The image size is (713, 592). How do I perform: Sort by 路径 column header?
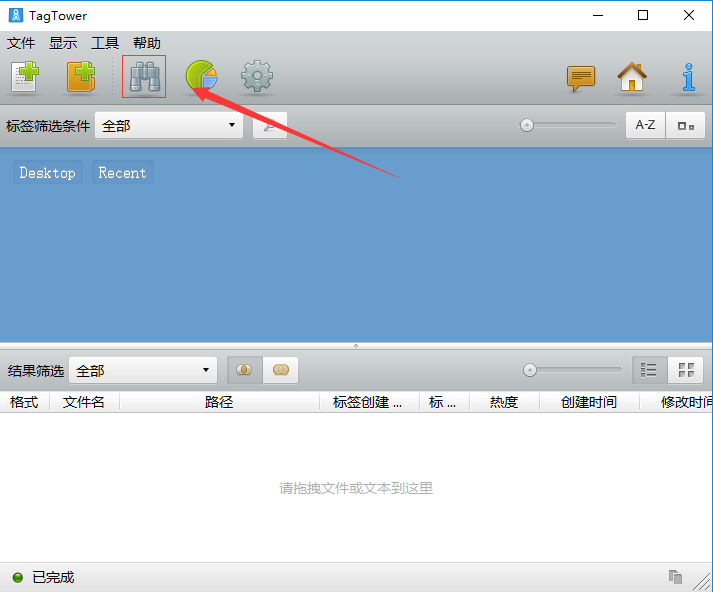[219, 402]
